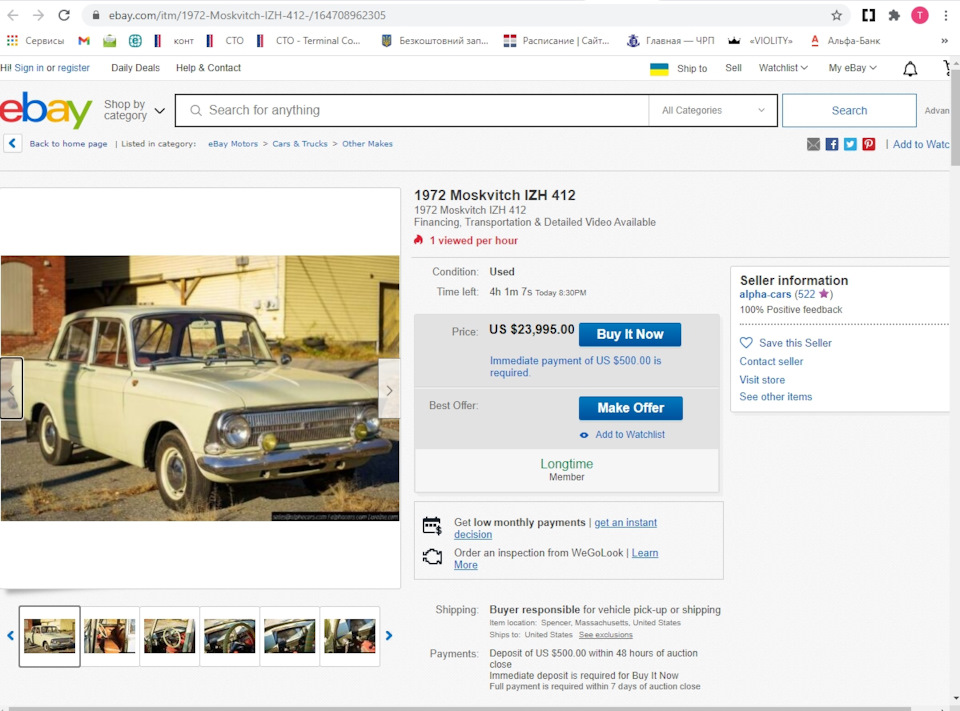The image size is (960, 711).
Task: Select first thumbnail of car exterior
Action: point(50,636)
